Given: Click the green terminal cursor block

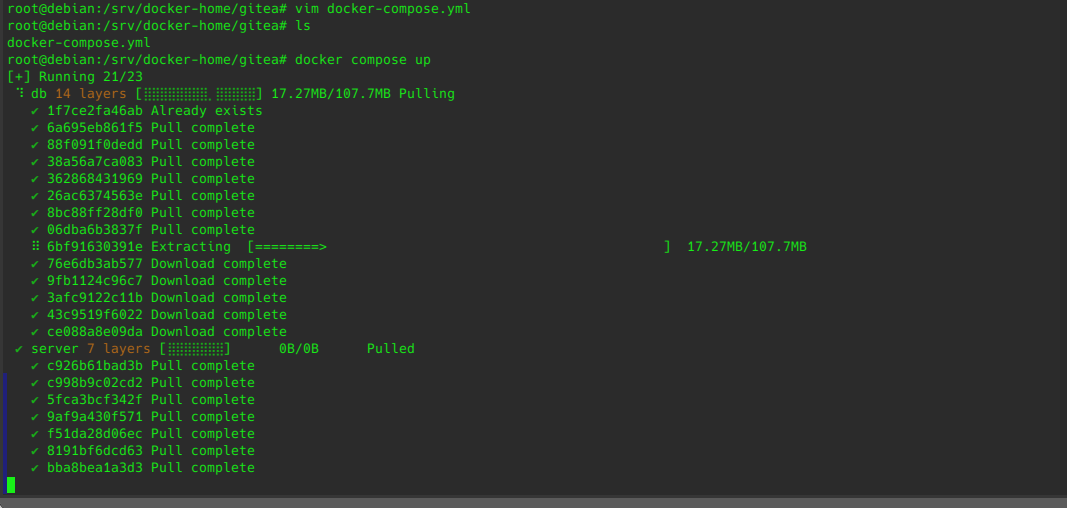Looking at the screenshot, I should [11, 485].
